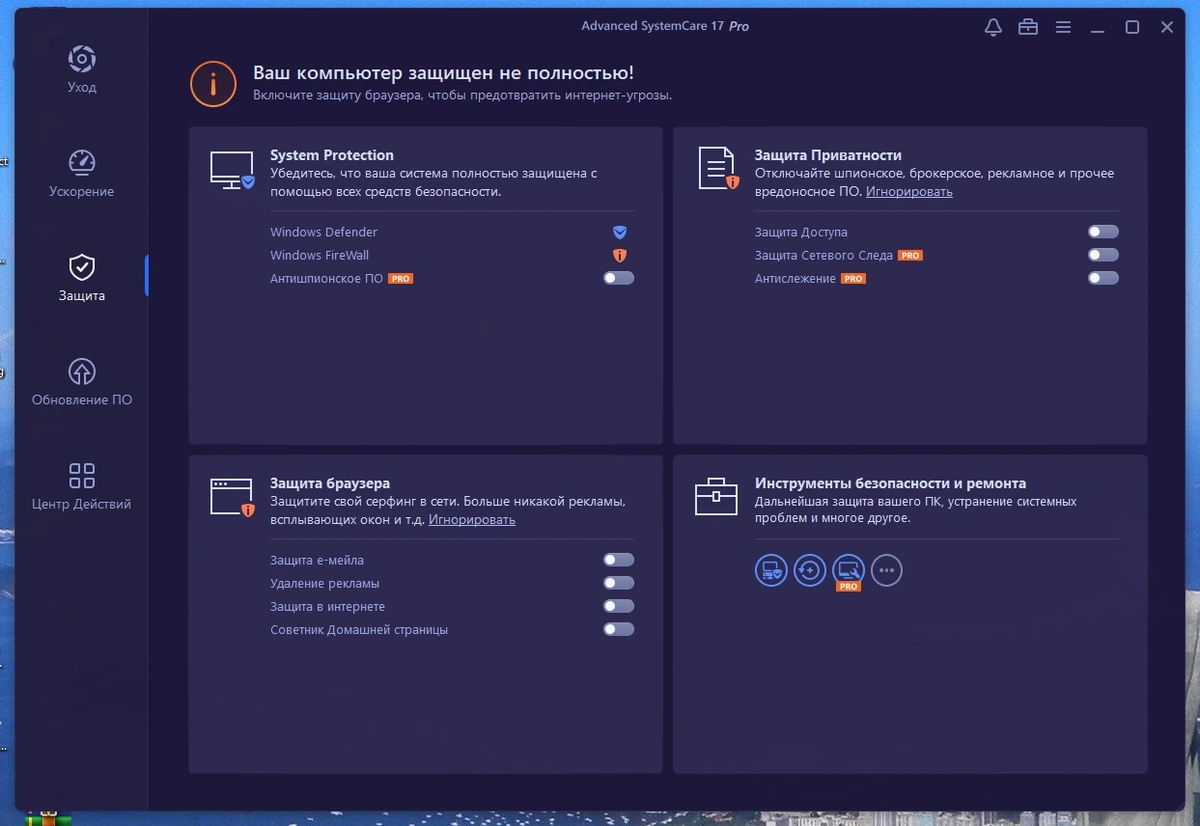Click the Защита браузера heading
Screen dimensions: 1200x826
coord(330,483)
